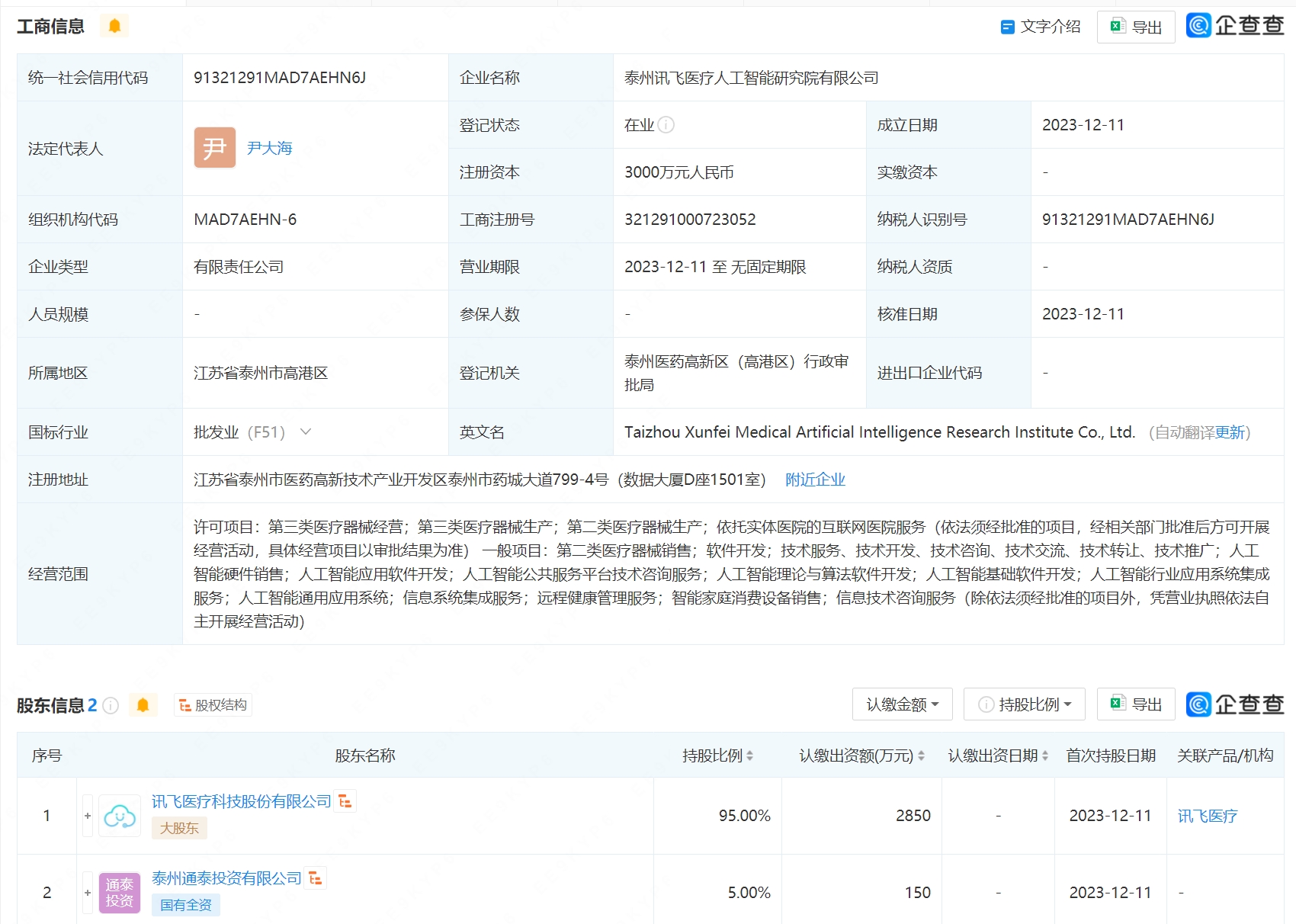Expand the 批发业 (F51) industry chevron
Viewport: 1296px width, 924px height.
pos(306,432)
